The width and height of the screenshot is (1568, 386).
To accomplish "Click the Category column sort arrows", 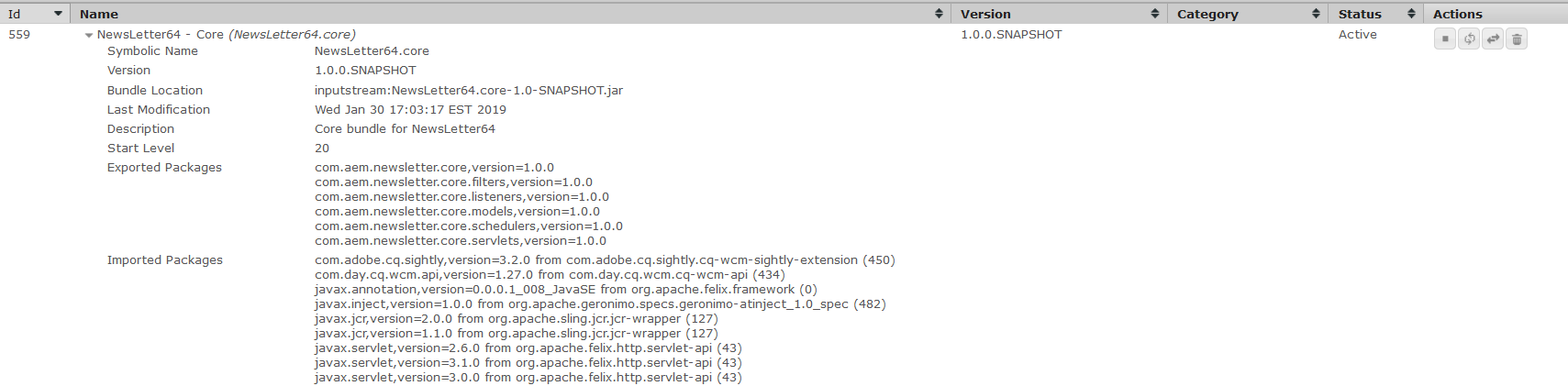I will pyautogui.click(x=1316, y=14).
